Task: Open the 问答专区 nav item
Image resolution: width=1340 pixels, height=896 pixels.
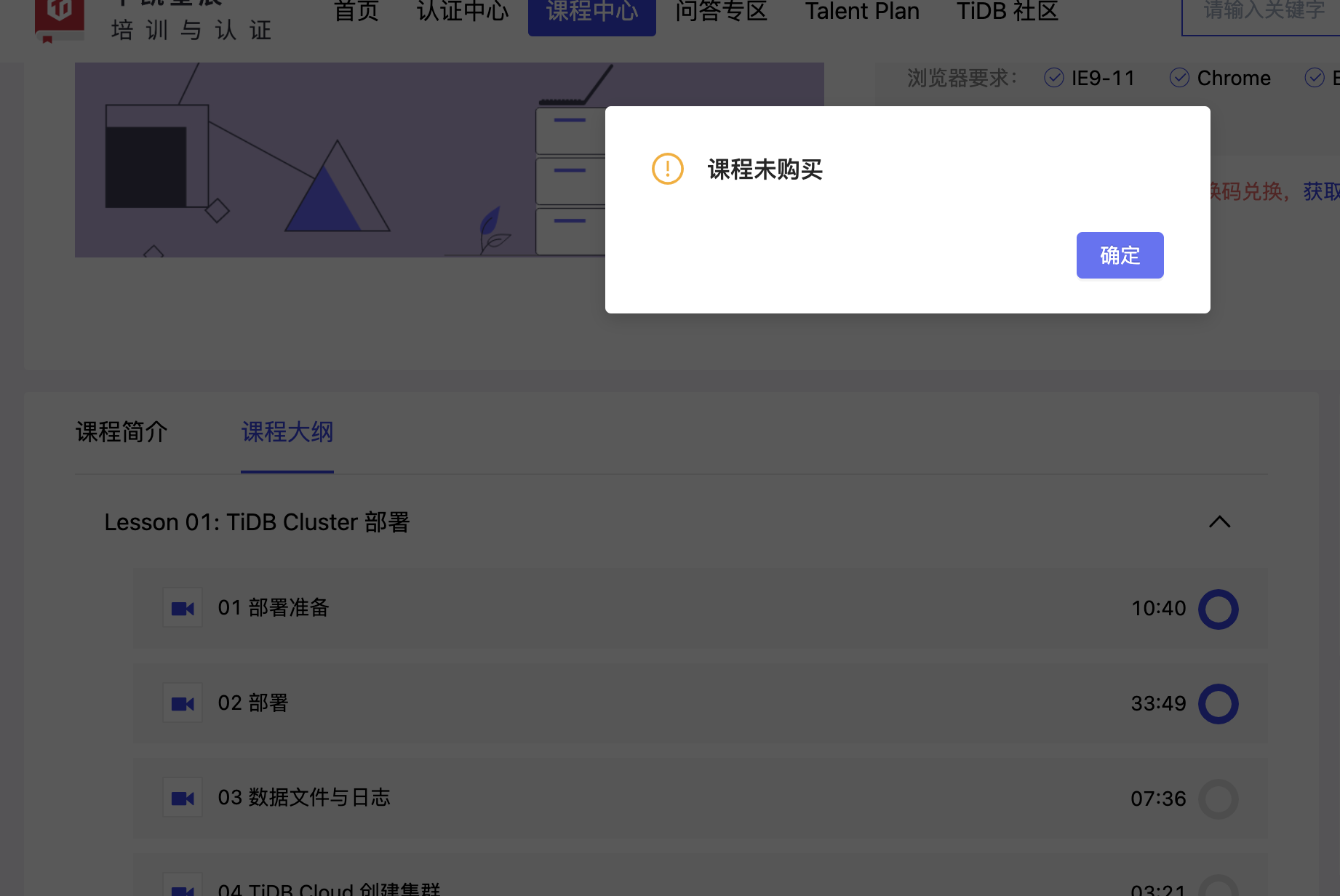Action: [721, 11]
